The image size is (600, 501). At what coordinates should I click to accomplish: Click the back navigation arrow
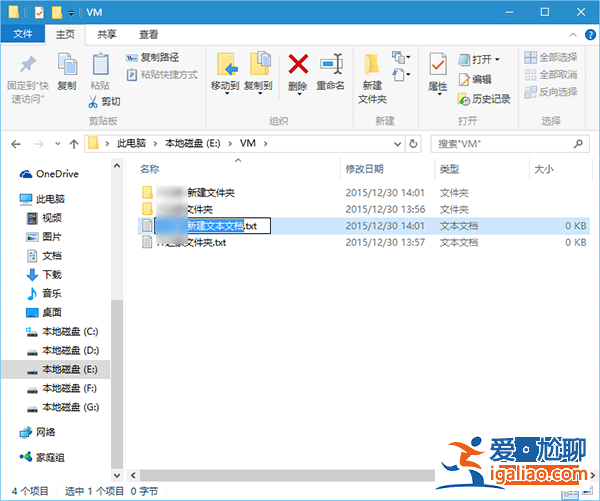click(16, 144)
